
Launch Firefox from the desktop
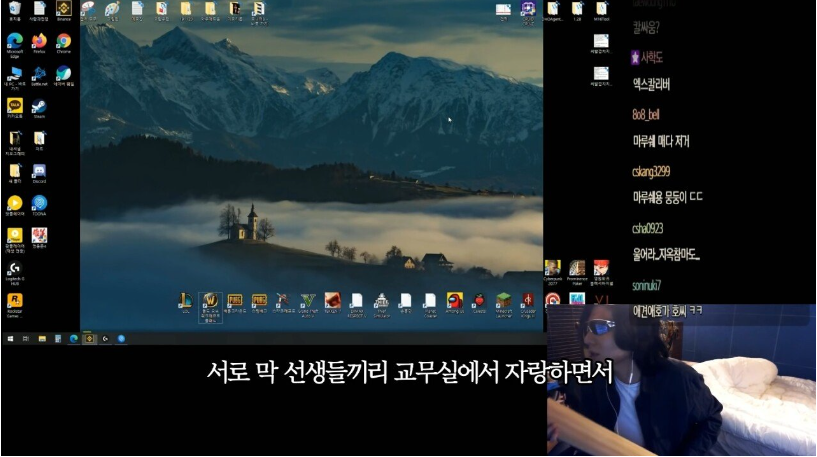pos(39,43)
